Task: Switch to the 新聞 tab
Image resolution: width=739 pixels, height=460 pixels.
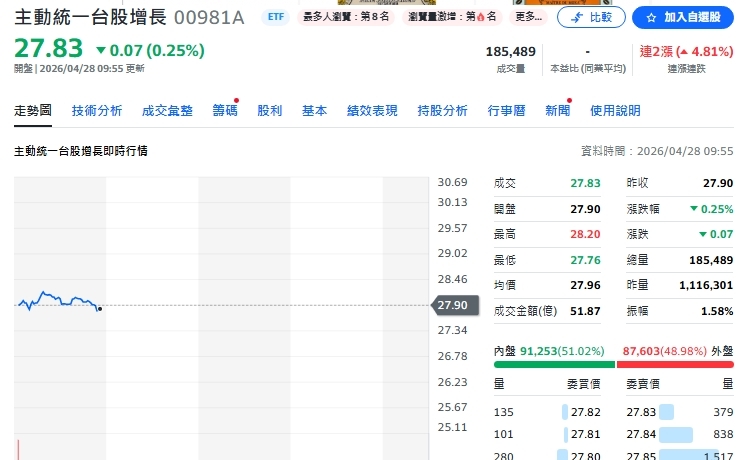Action: click(x=557, y=111)
